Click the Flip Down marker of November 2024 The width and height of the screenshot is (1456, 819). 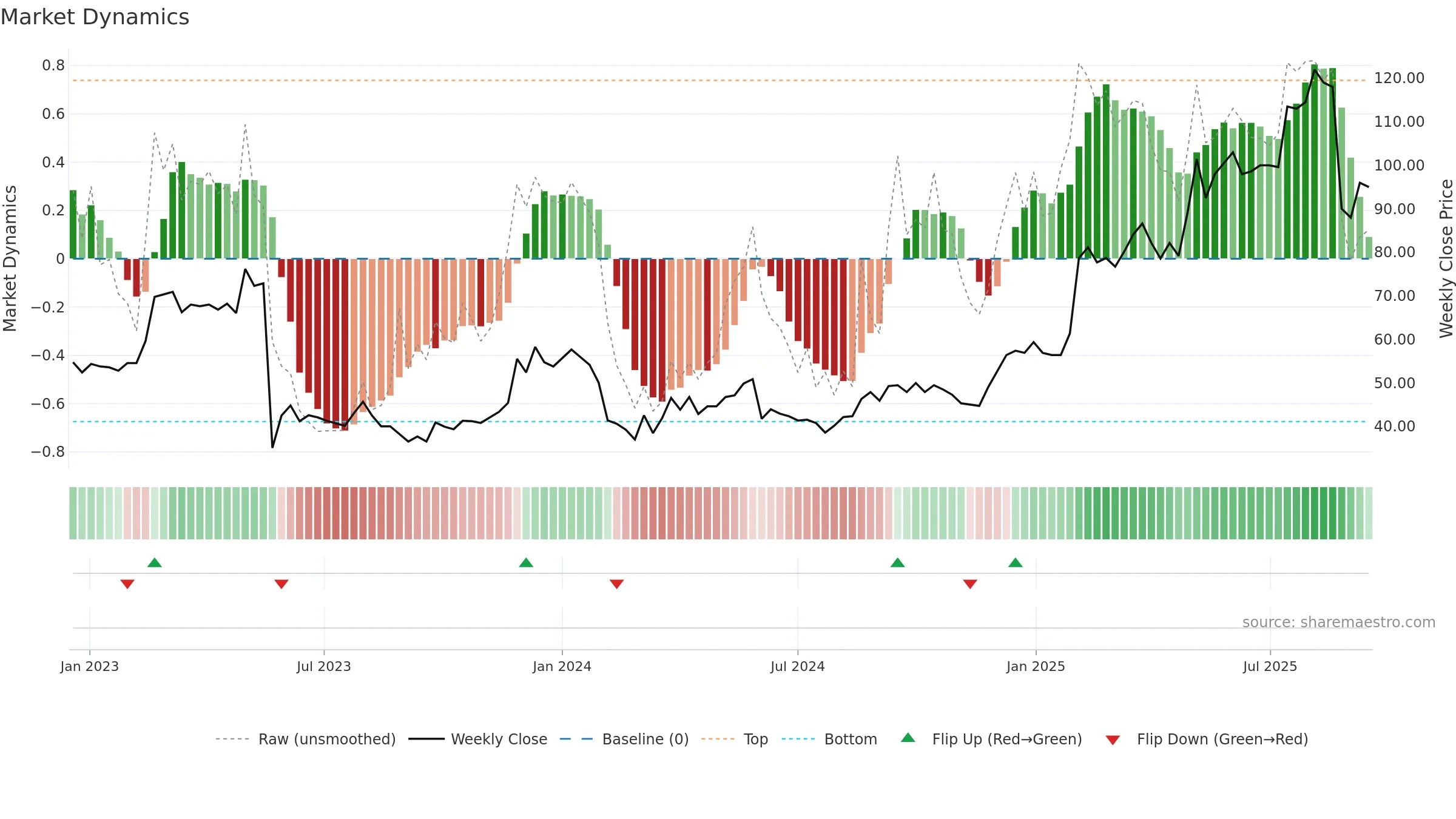970,584
